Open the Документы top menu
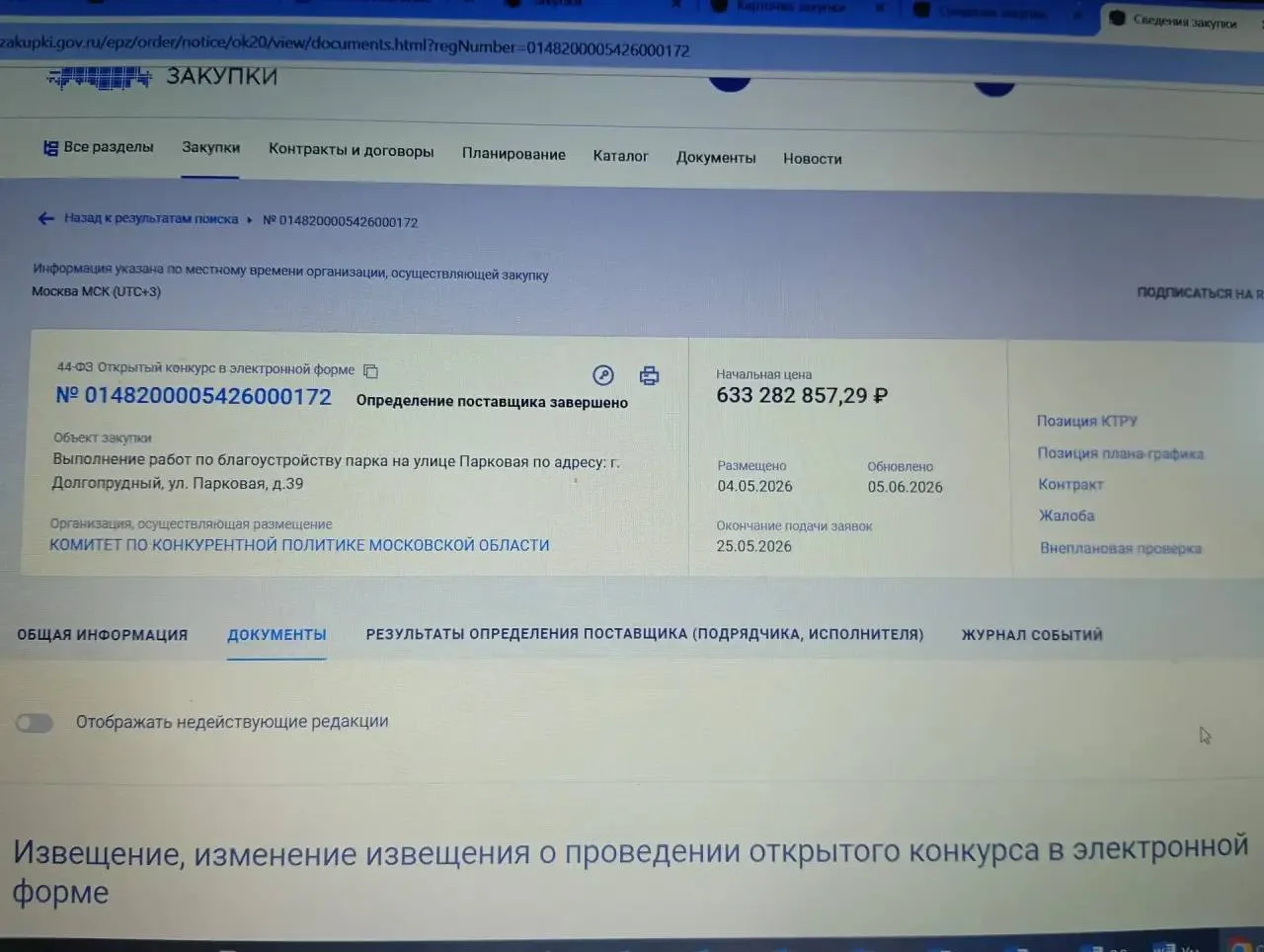The image size is (1264, 952). click(x=716, y=158)
